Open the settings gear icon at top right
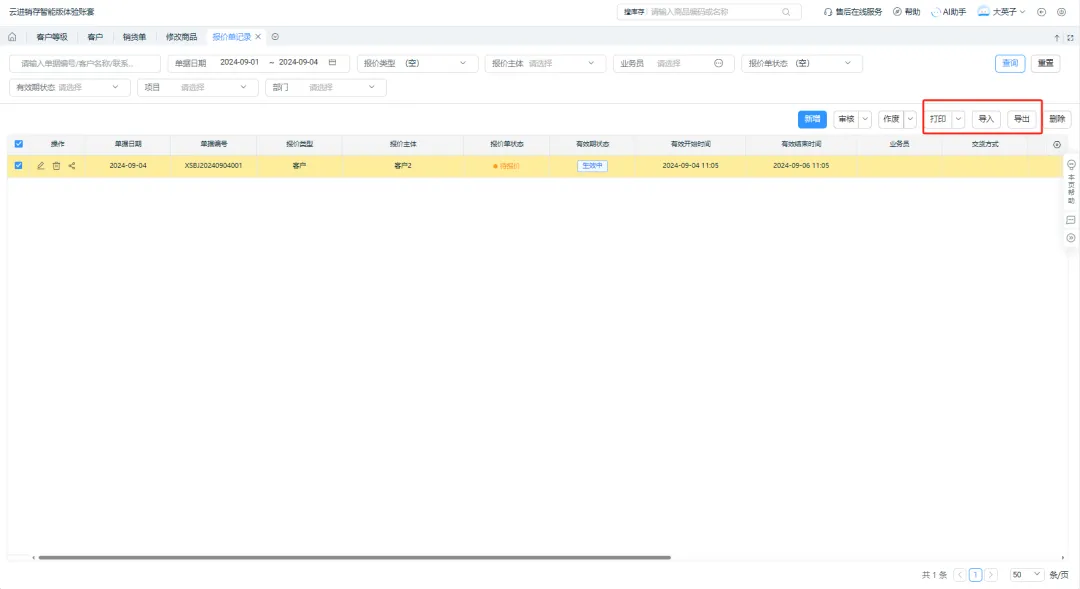1080x589 pixels. (x=1061, y=12)
